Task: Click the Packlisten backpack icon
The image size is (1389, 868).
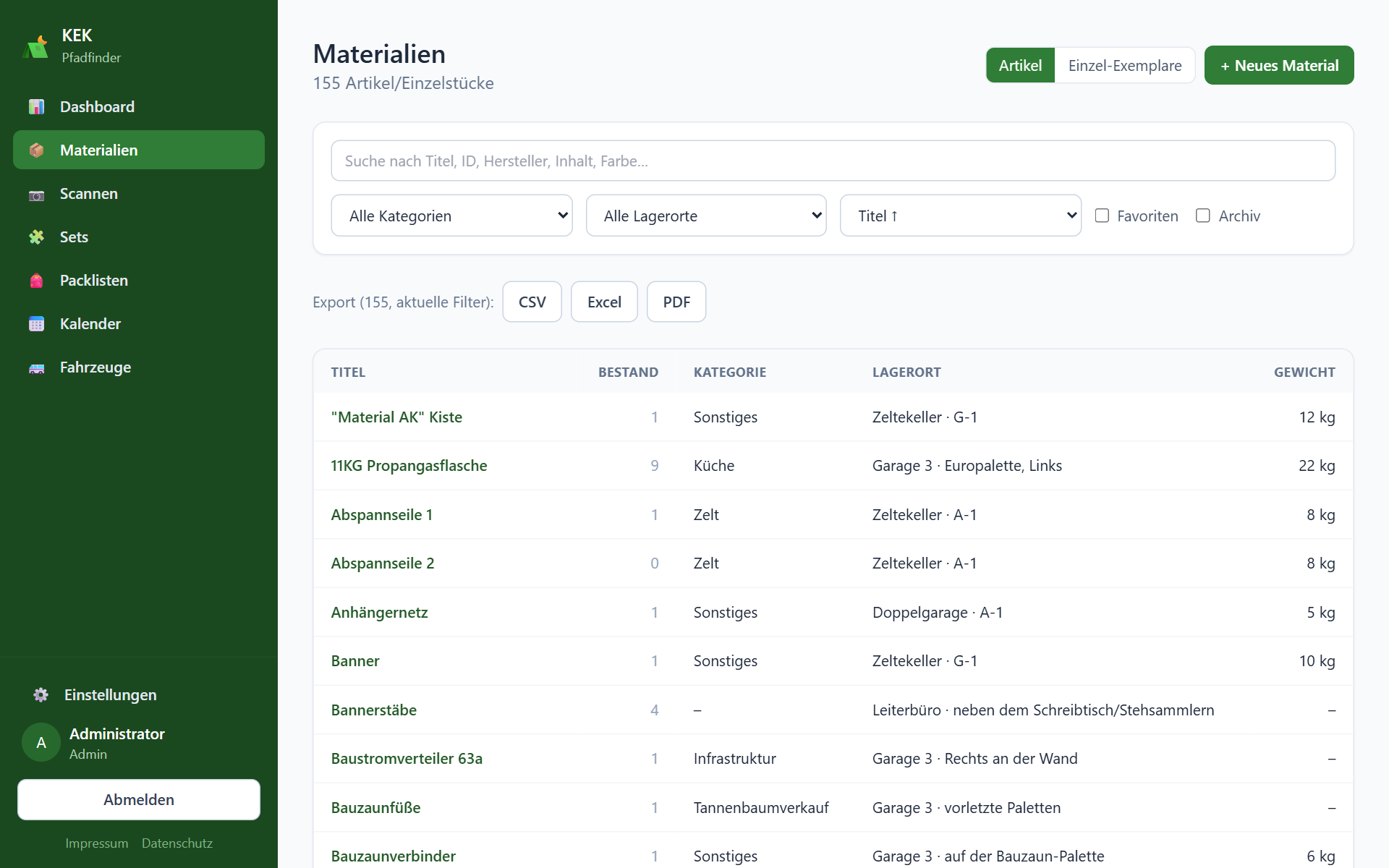Action: tap(36, 281)
